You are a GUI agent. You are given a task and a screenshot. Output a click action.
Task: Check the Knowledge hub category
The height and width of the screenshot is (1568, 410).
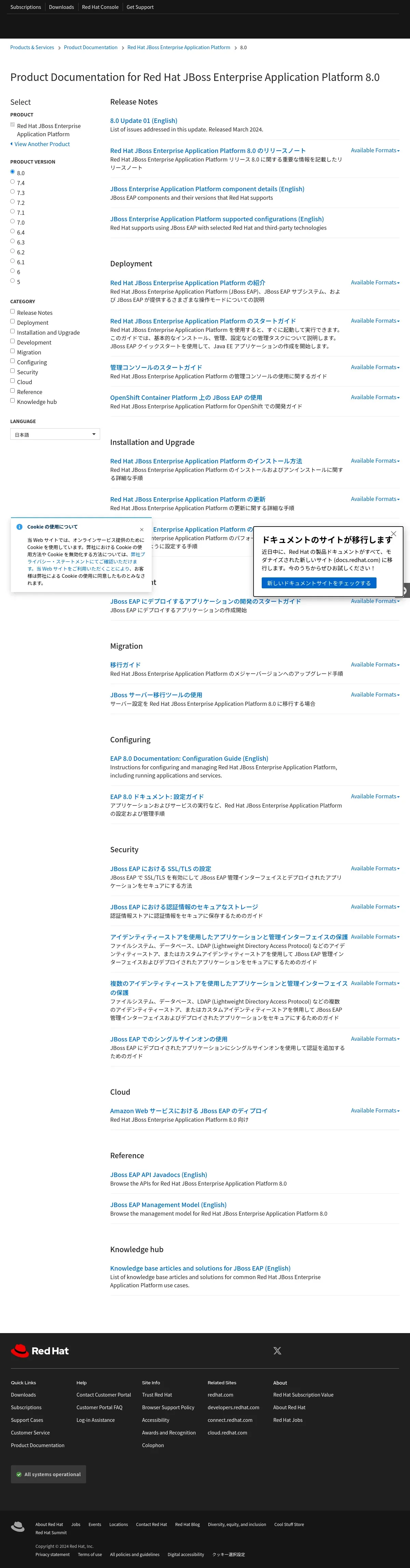(x=12, y=401)
